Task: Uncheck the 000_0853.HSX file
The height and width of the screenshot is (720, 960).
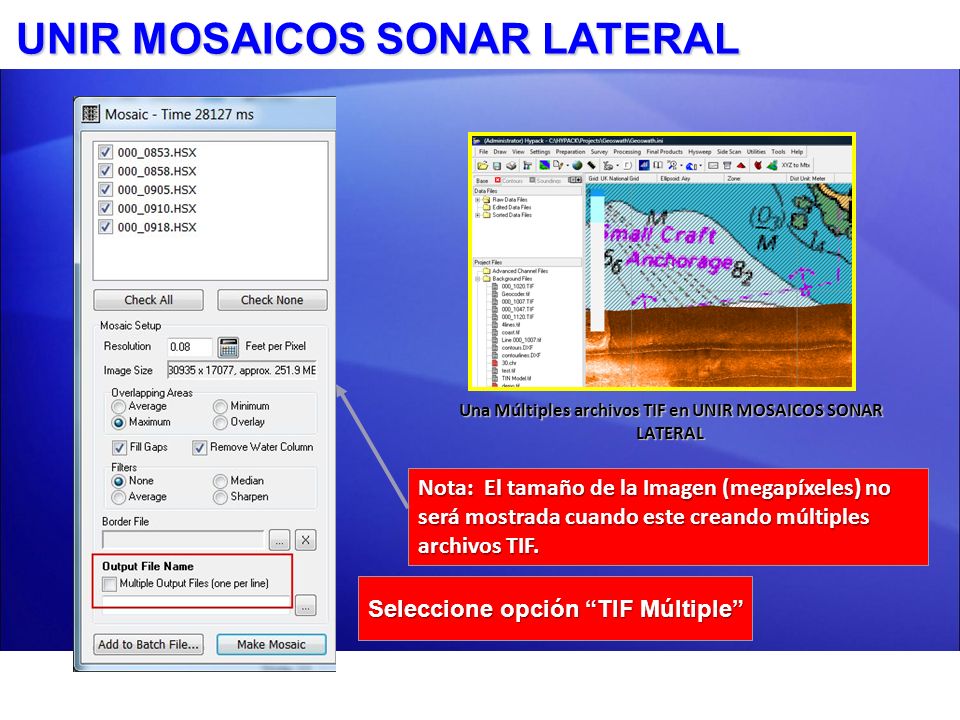Action: coord(105,152)
